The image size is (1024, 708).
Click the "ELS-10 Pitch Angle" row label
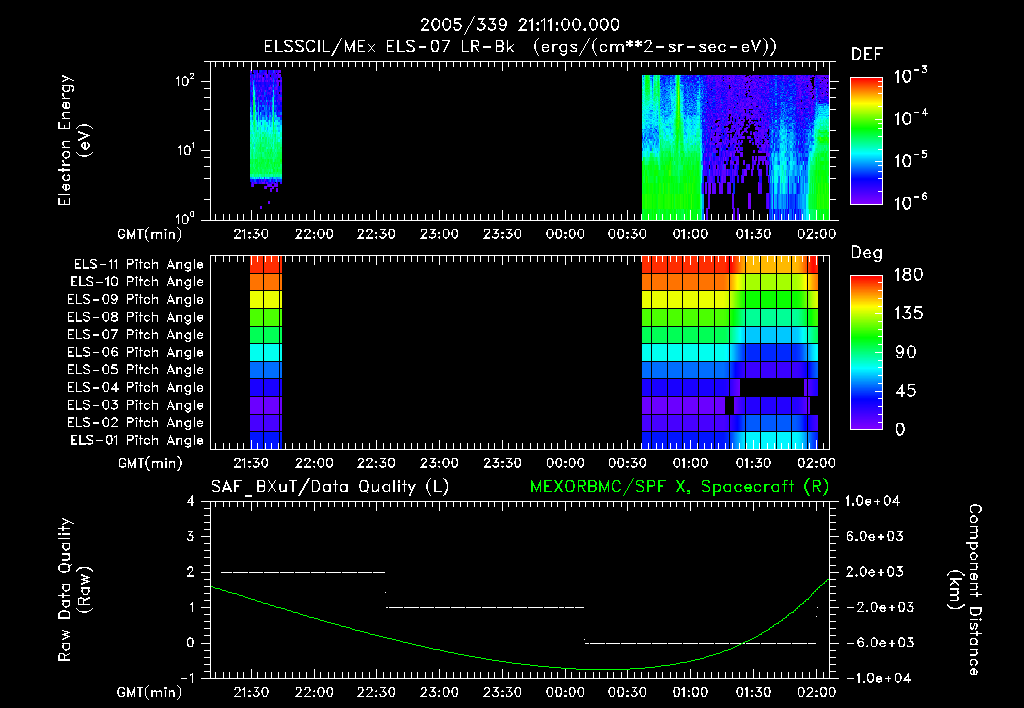tap(136, 282)
